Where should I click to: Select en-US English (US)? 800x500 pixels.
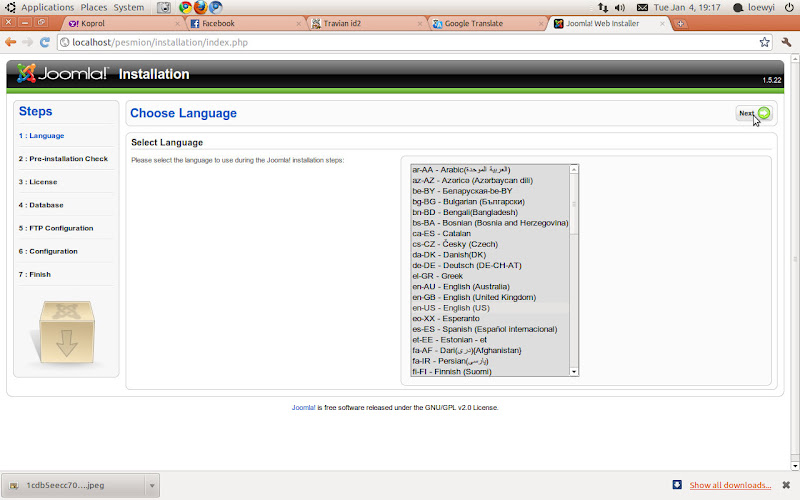pyautogui.click(x=490, y=308)
